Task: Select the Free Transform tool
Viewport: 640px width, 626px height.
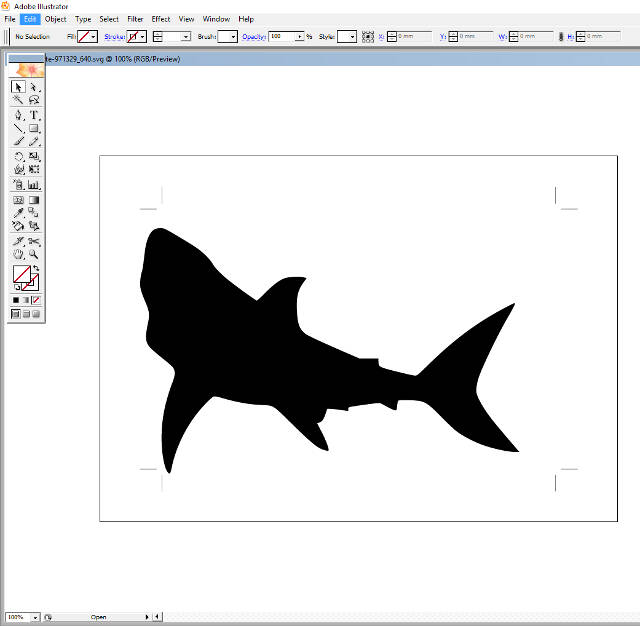Action: tap(34, 169)
